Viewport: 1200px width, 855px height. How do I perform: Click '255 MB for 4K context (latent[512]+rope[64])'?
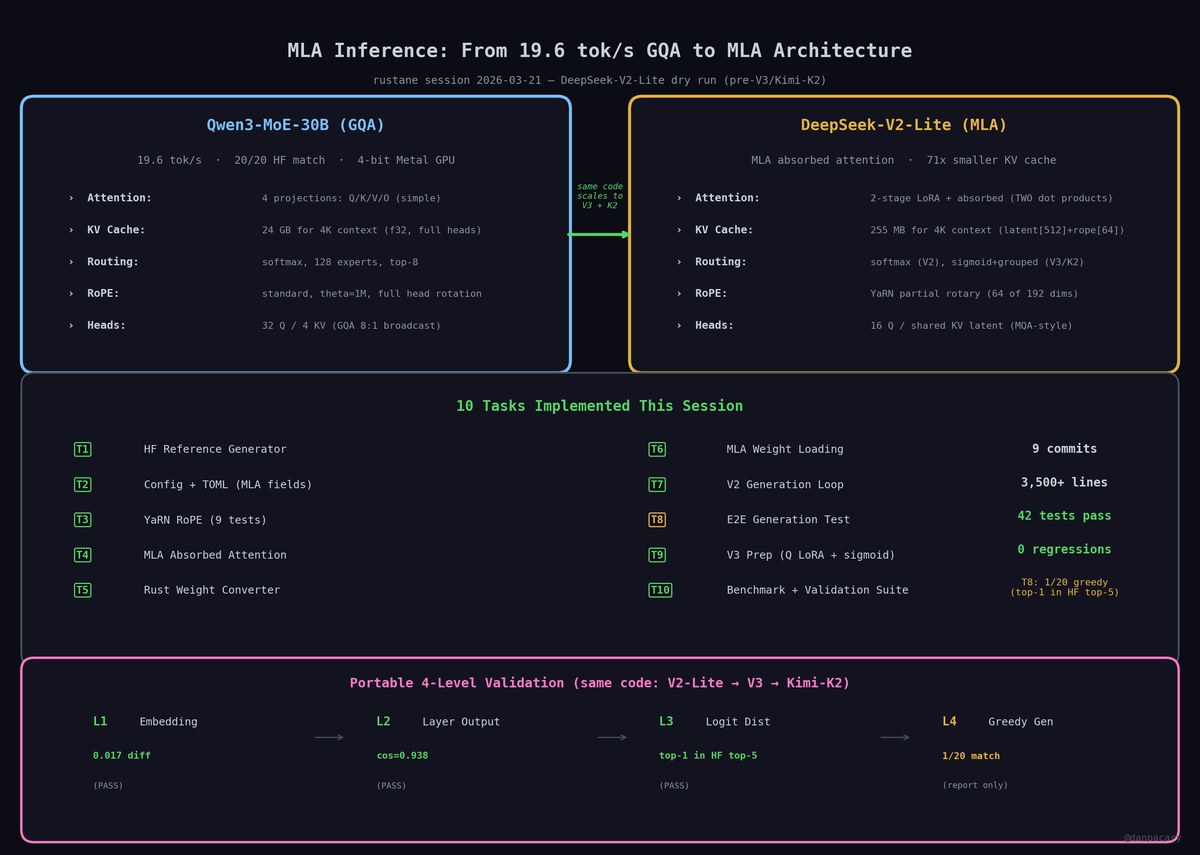coord(997,230)
